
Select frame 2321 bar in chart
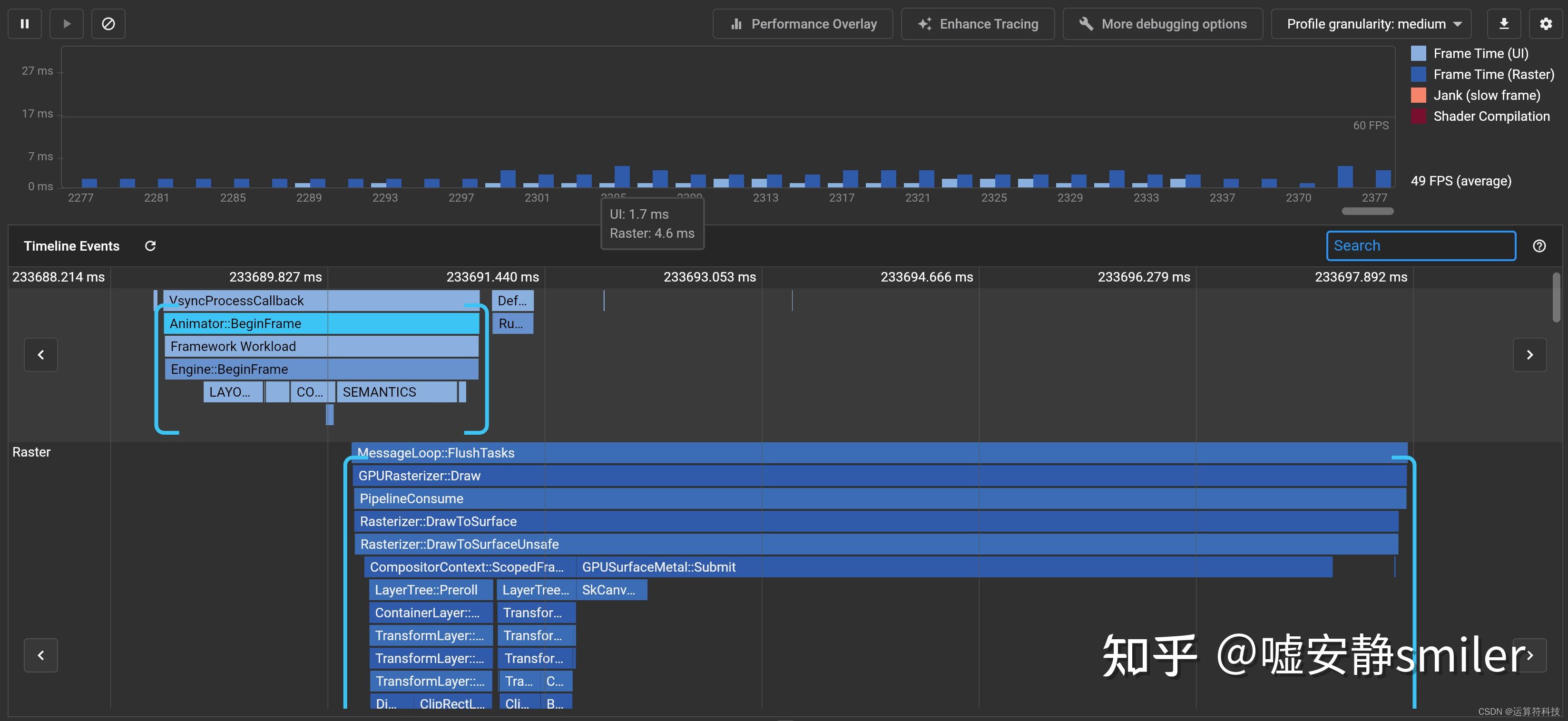click(926, 178)
